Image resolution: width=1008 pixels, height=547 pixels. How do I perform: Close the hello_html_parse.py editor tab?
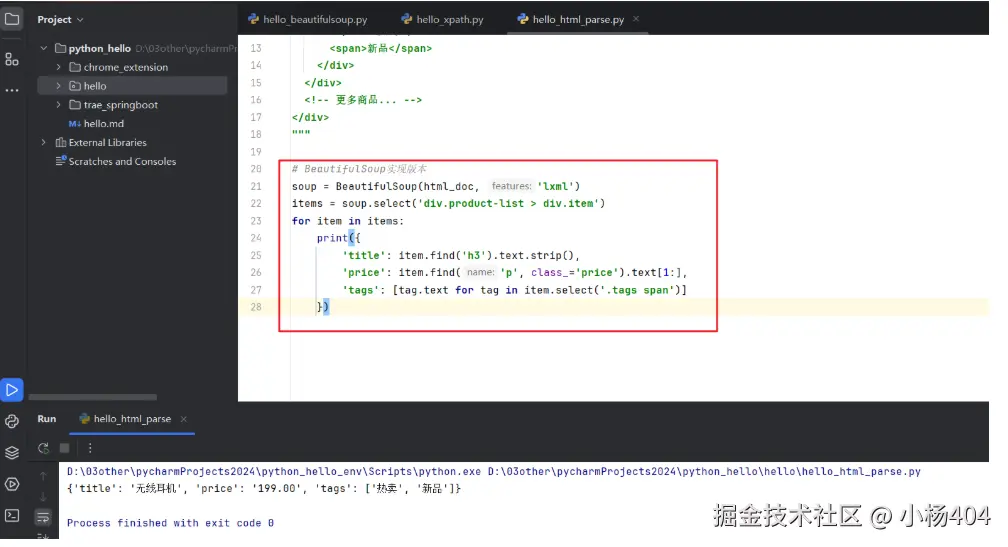(636, 19)
